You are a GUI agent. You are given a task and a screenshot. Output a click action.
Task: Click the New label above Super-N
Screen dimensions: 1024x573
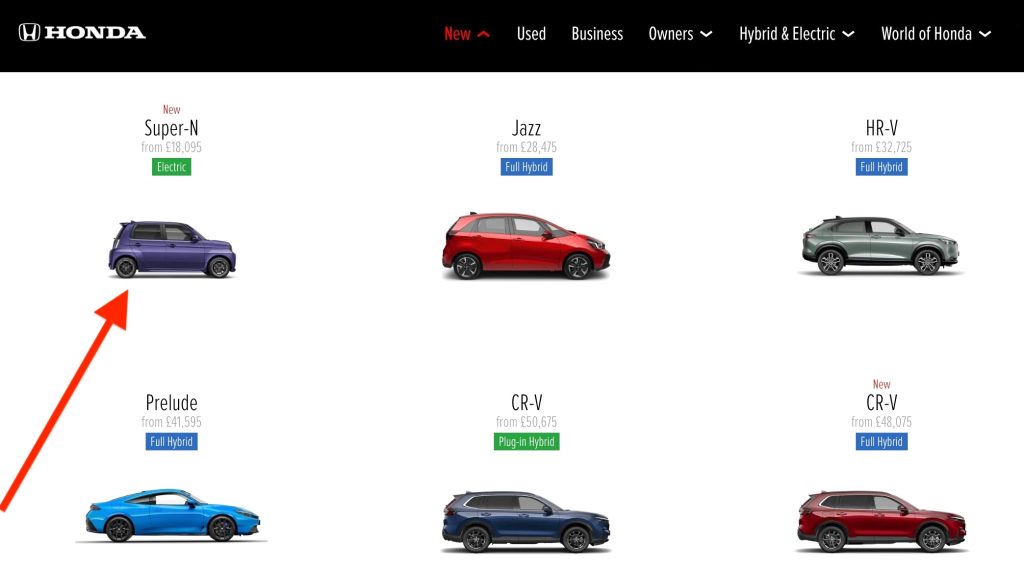pyautogui.click(x=171, y=110)
